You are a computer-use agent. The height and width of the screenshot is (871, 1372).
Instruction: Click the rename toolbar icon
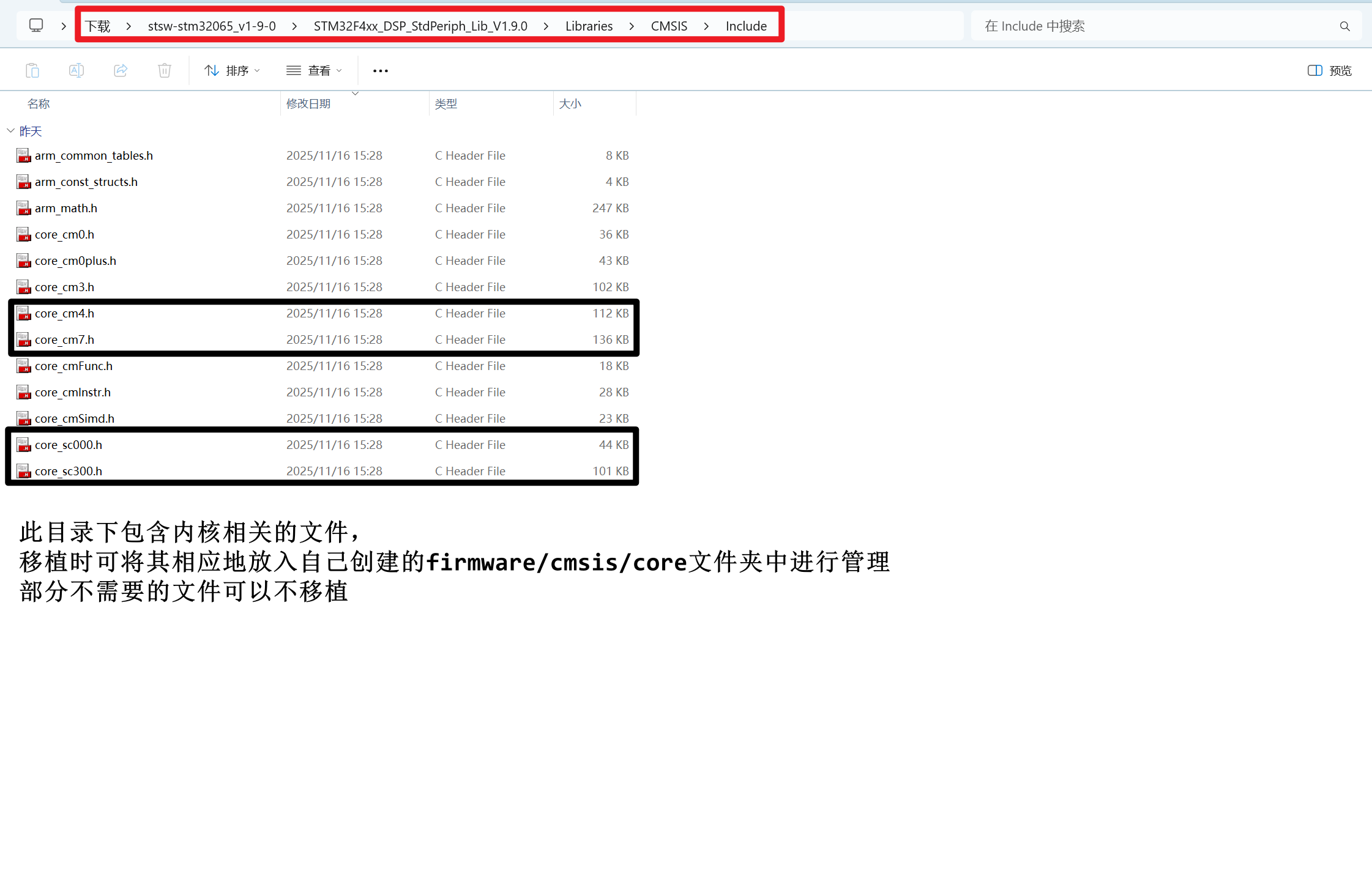[76, 70]
